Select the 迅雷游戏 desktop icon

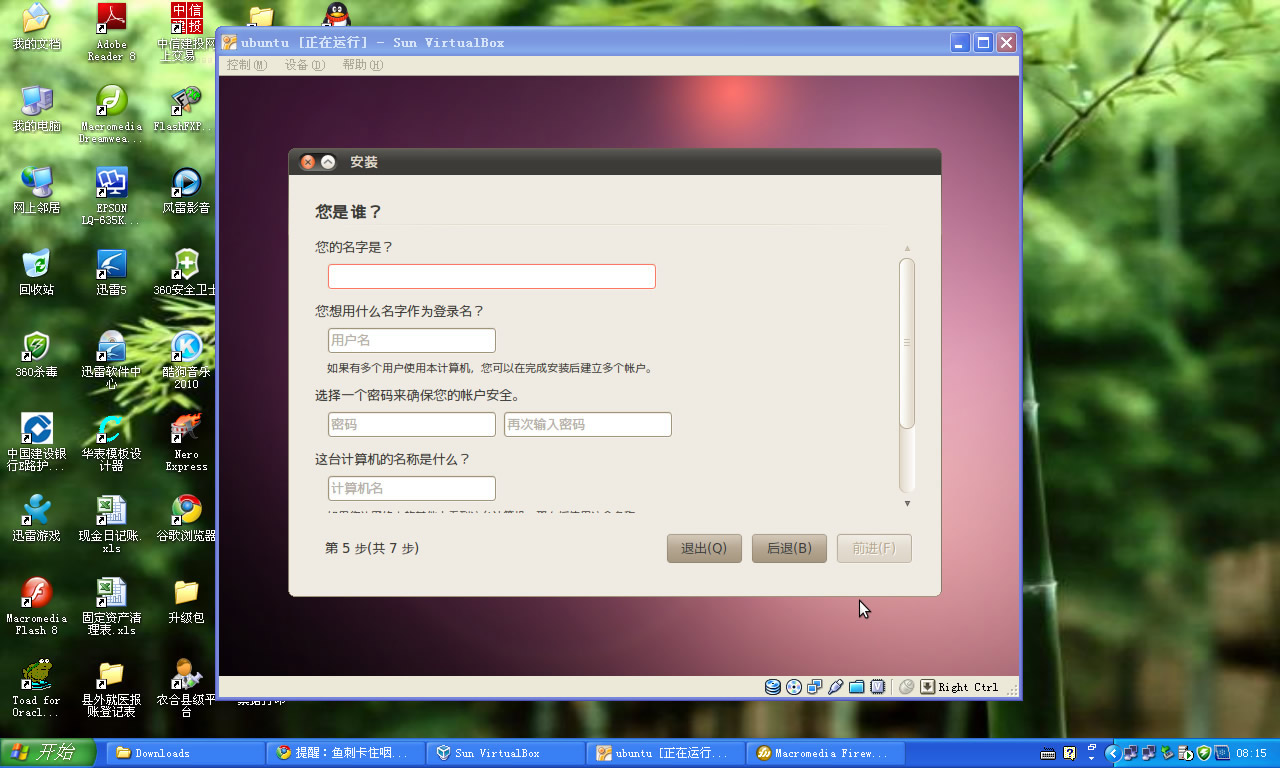[36, 519]
